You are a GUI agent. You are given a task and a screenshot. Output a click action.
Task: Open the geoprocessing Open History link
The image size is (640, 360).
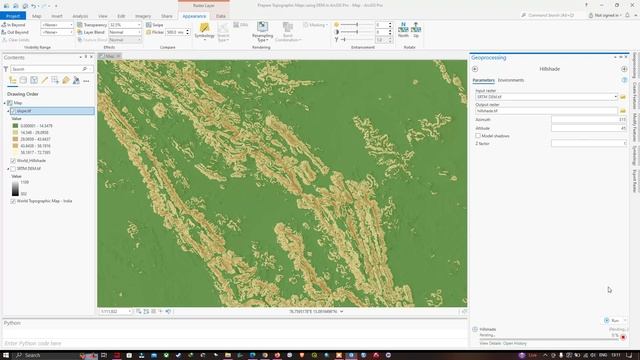(x=516, y=343)
